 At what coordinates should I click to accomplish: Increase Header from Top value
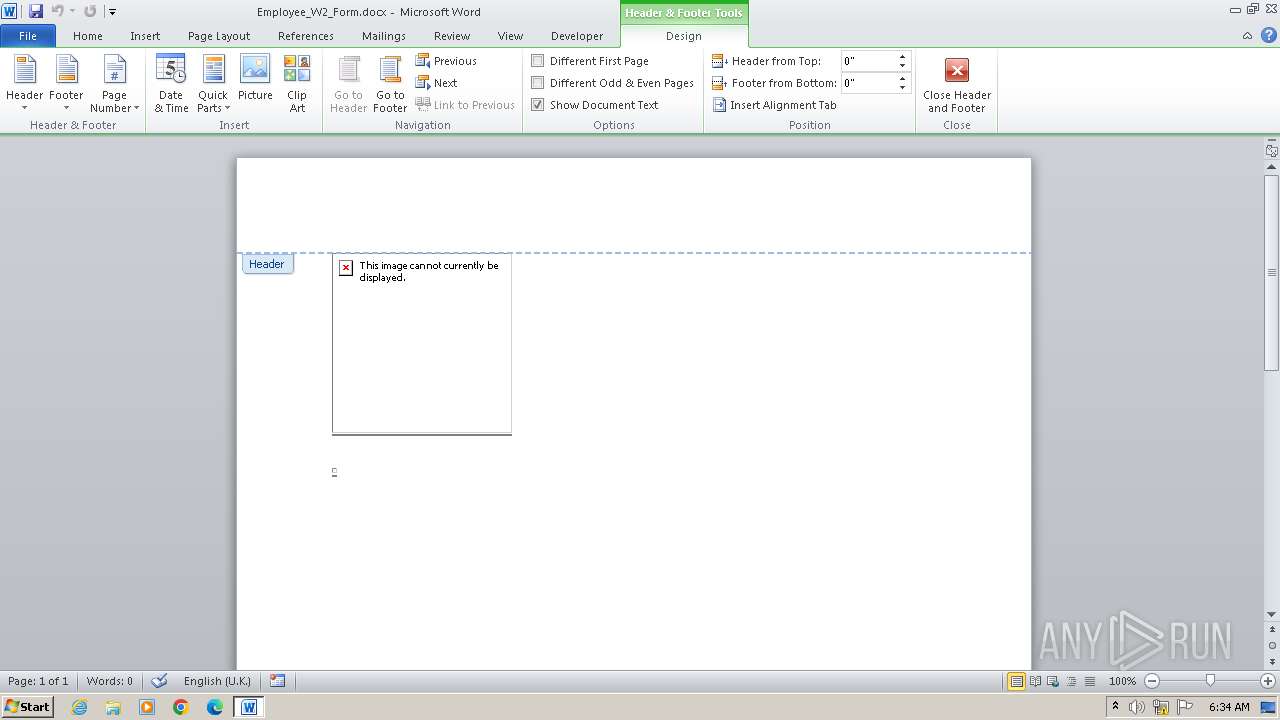[902, 57]
